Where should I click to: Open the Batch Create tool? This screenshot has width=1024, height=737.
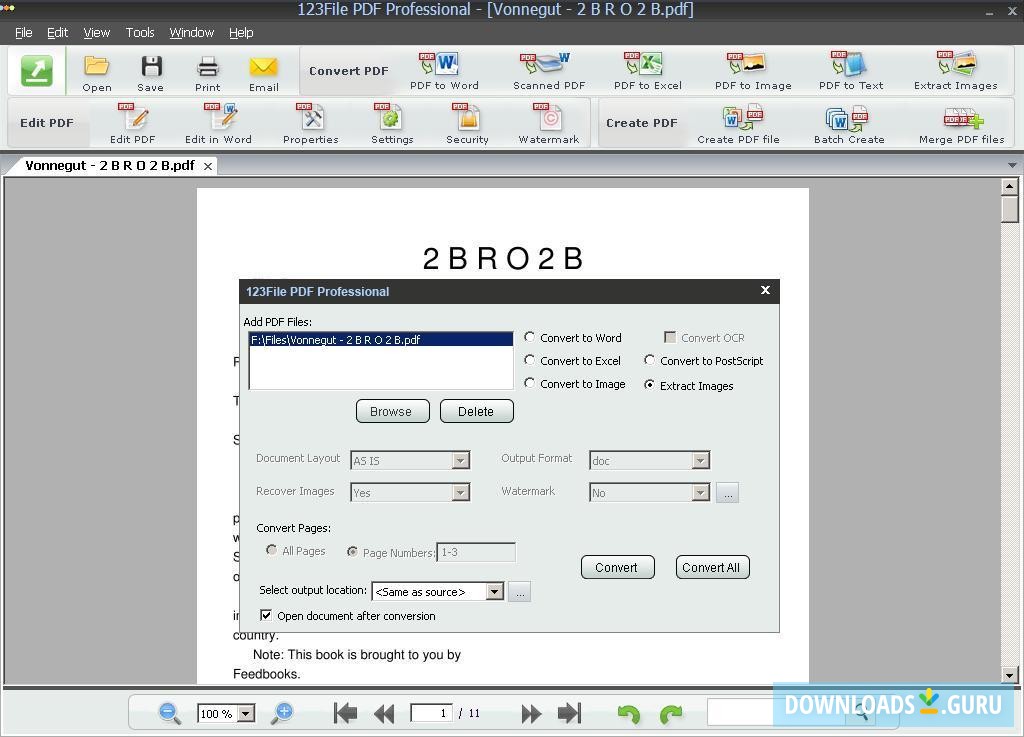pyautogui.click(x=849, y=124)
